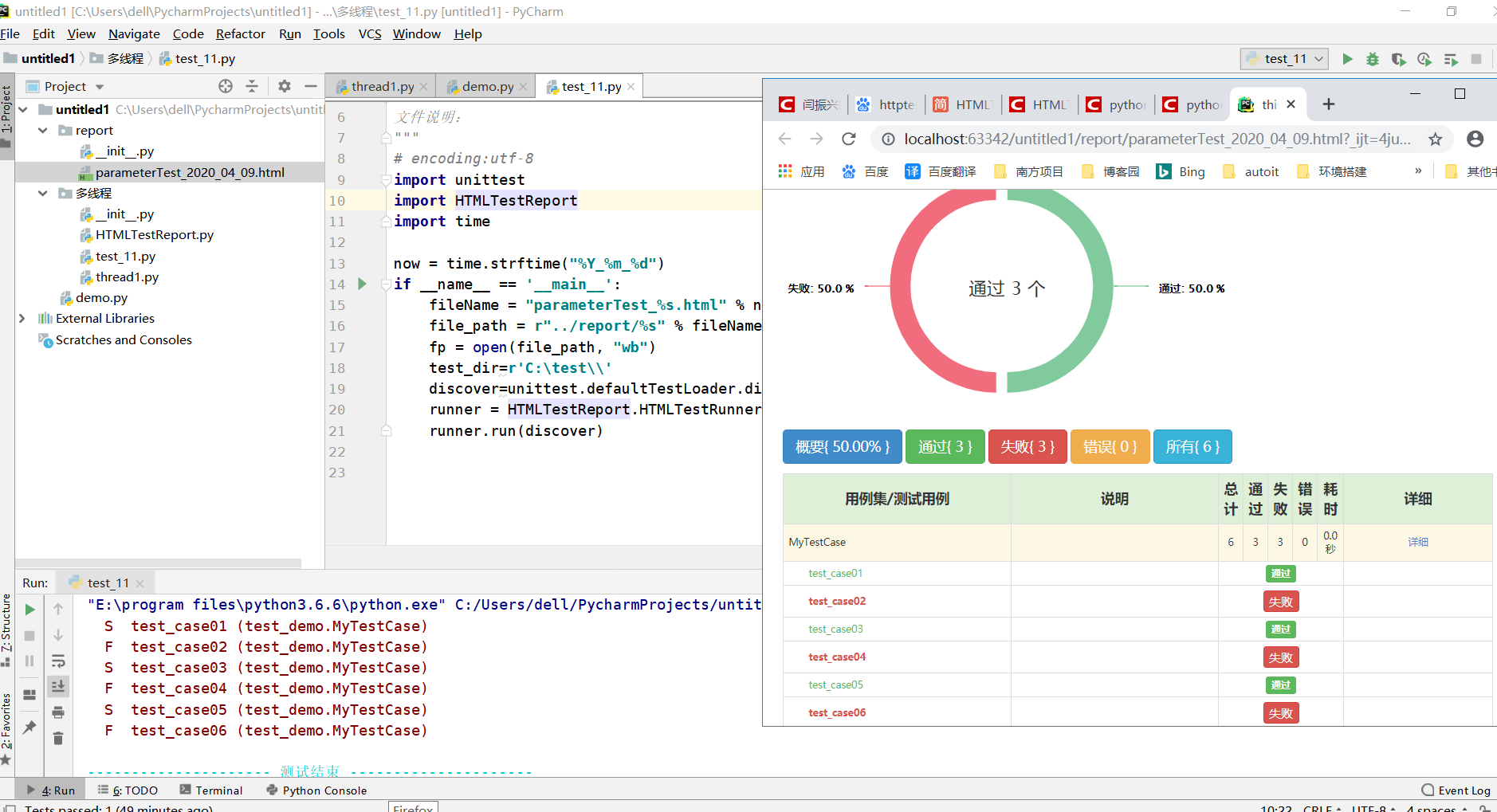Click the 失败 badge for test_case02
The image size is (1497, 812).
pos(1281,602)
